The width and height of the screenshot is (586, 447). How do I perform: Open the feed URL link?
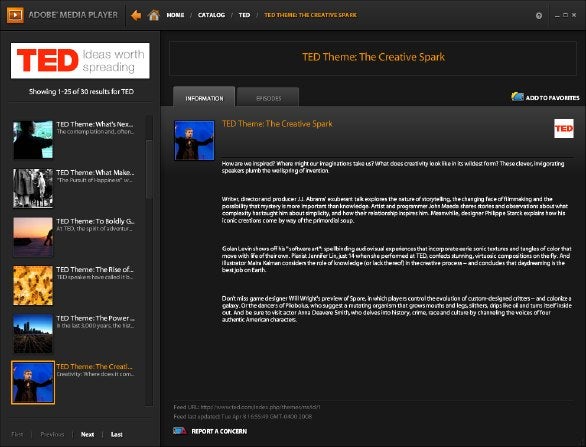tap(260, 407)
